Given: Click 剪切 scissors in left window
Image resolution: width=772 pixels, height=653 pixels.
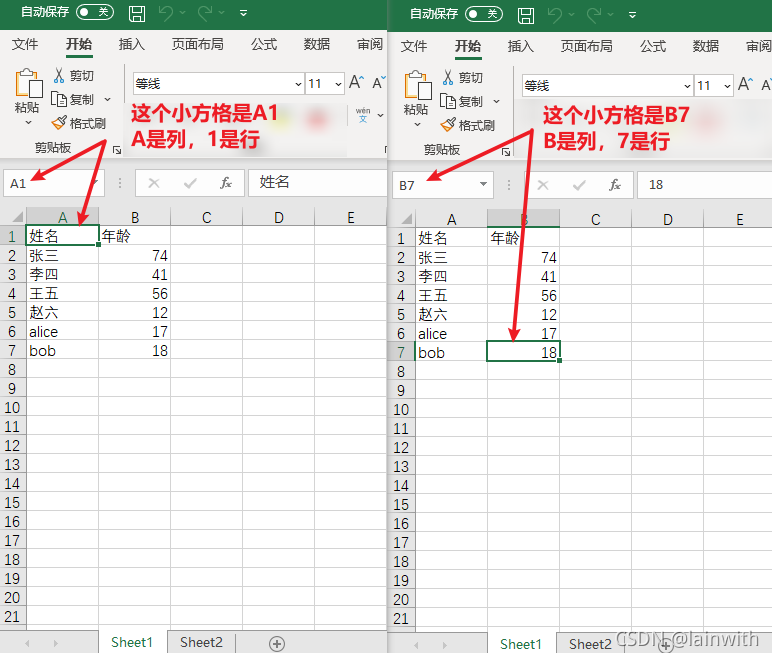Looking at the screenshot, I should [x=73, y=75].
